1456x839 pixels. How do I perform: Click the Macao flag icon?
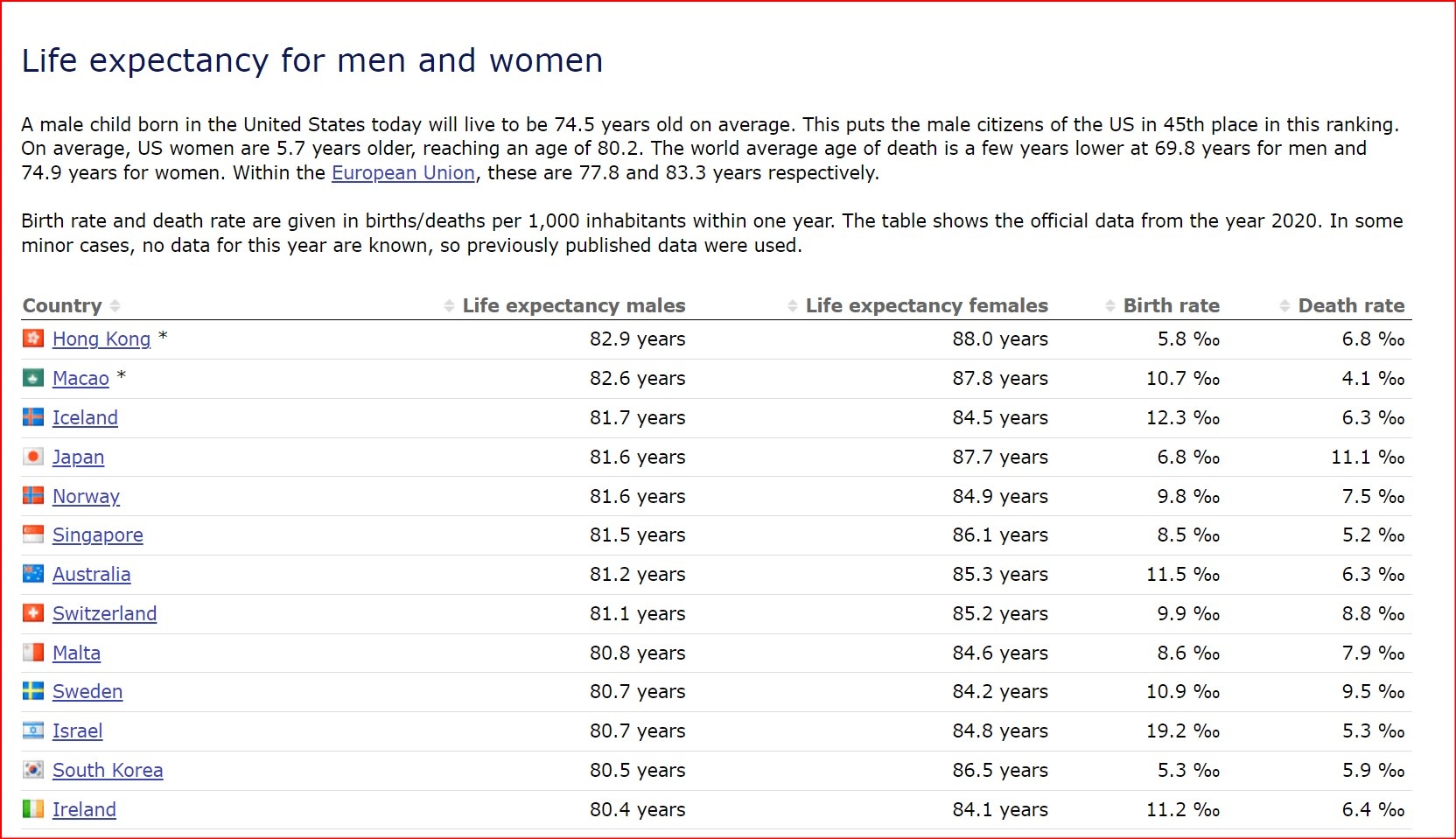33,378
